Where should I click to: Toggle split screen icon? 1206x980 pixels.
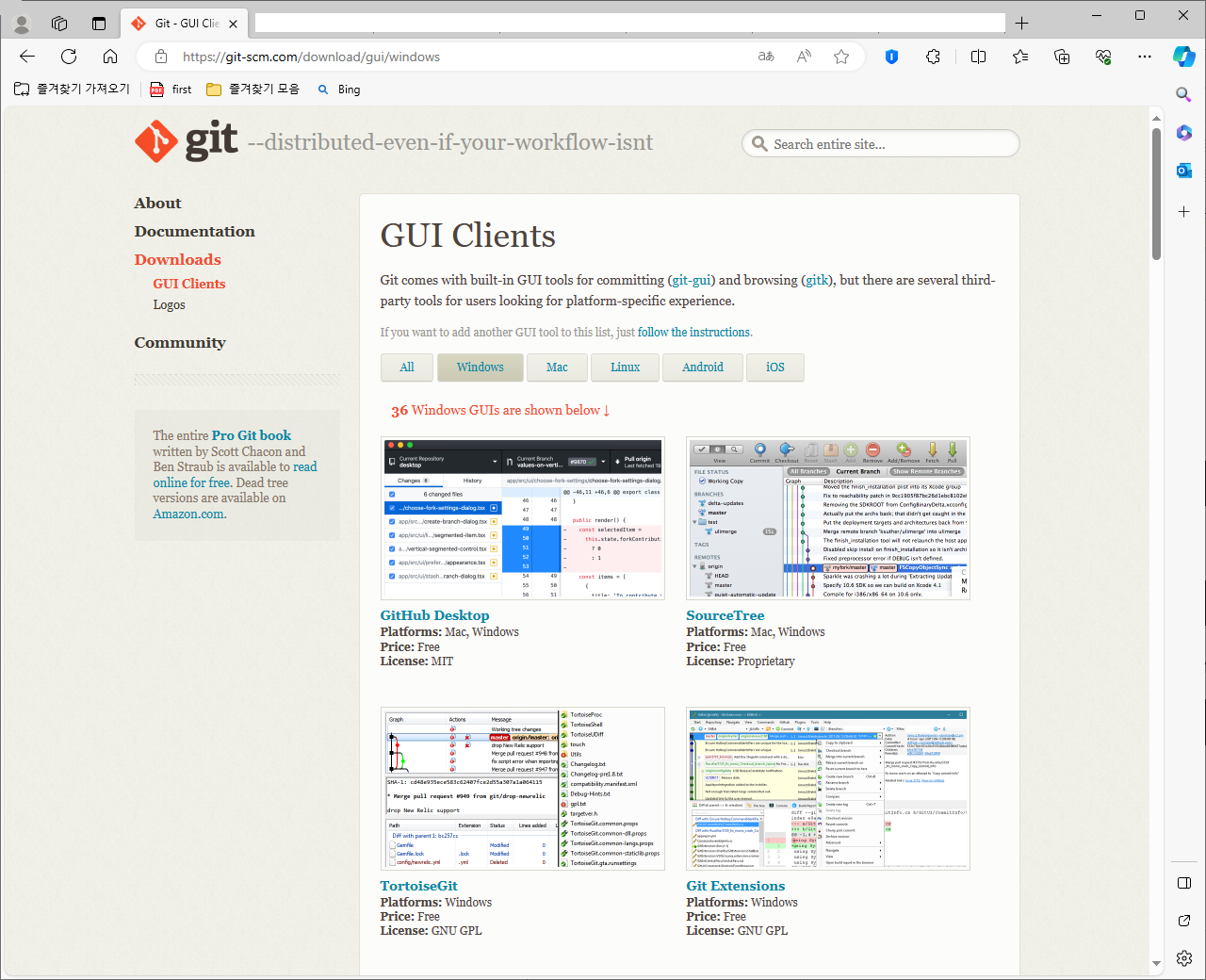point(978,57)
